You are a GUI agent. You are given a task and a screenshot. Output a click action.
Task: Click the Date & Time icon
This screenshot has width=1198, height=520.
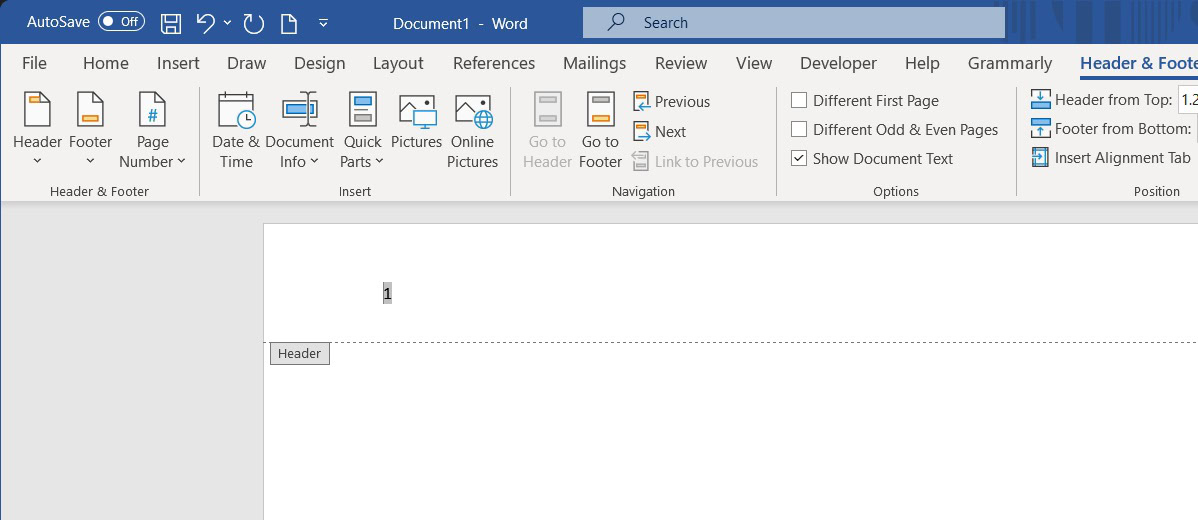pyautogui.click(x=235, y=130)
